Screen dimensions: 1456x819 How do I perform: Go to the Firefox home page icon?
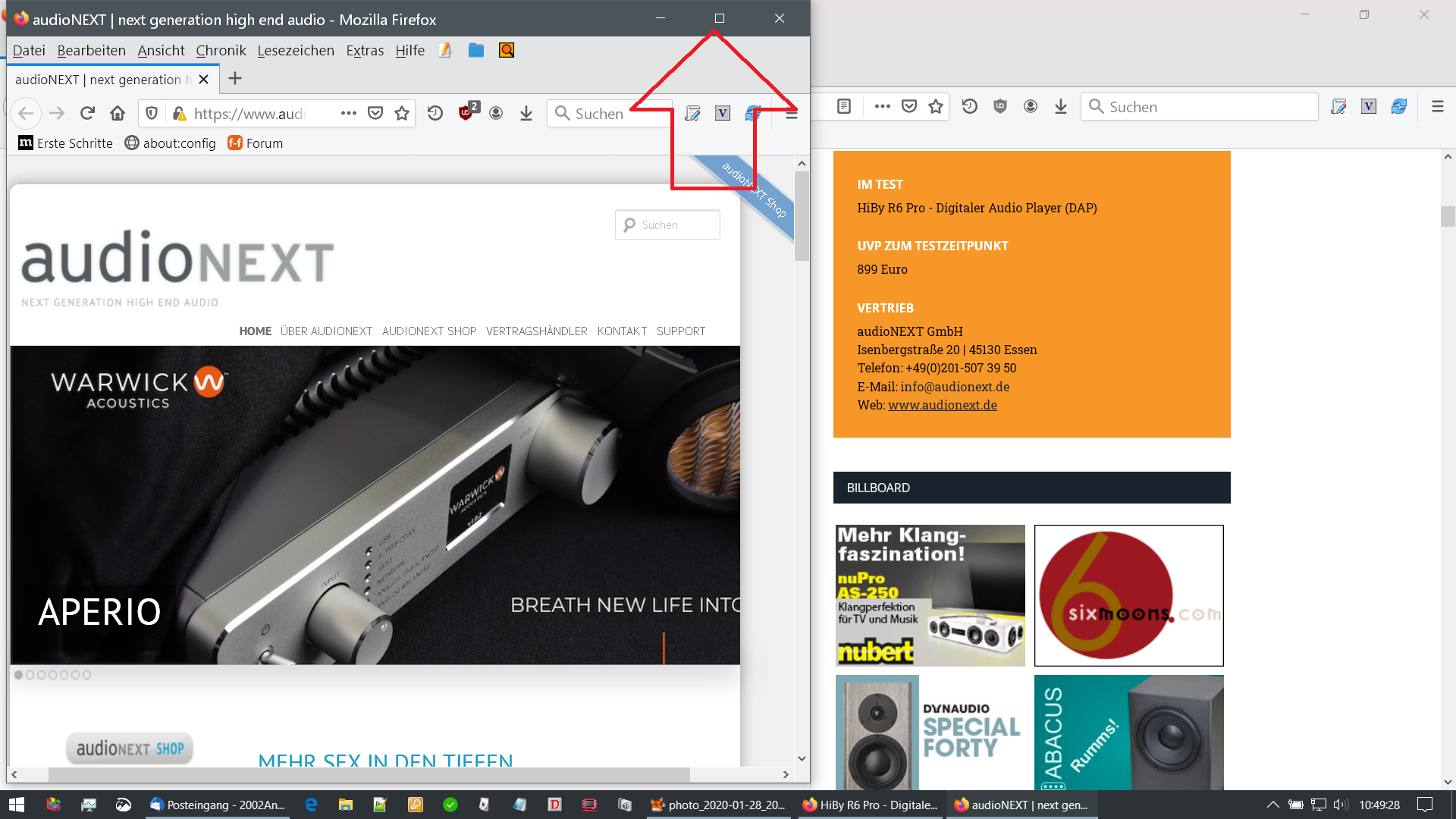point(118,114)
